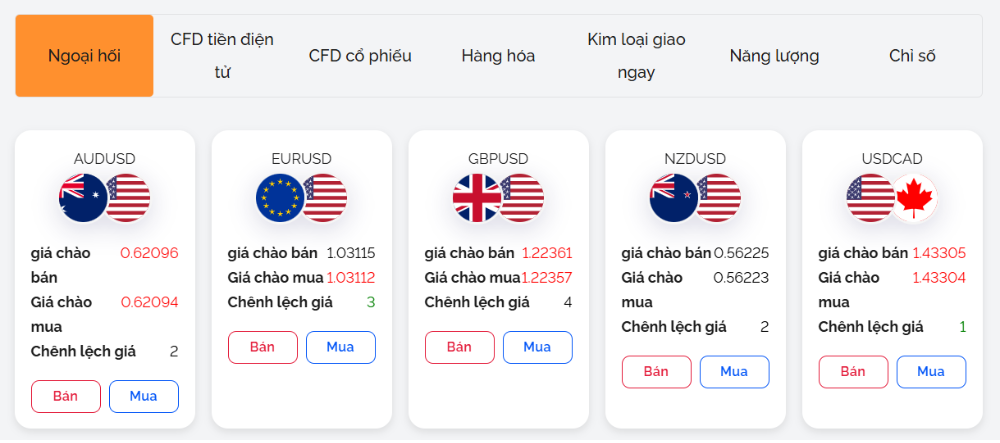Click the USDCAD flag pair icon

pyautogui.click(x=892, y=197)
